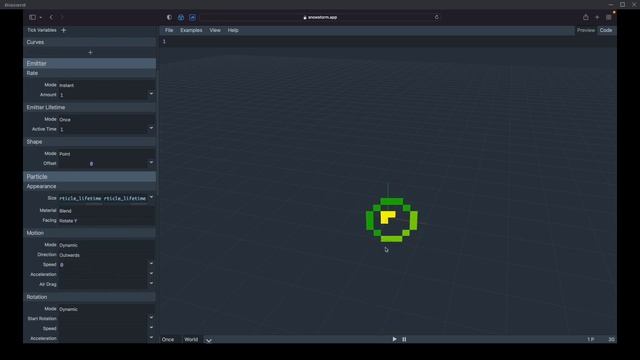The height and width of the screenshot is (360, 640).
Task: Expand the Motion Speed dropdown arrow
Action: (151, 264)
